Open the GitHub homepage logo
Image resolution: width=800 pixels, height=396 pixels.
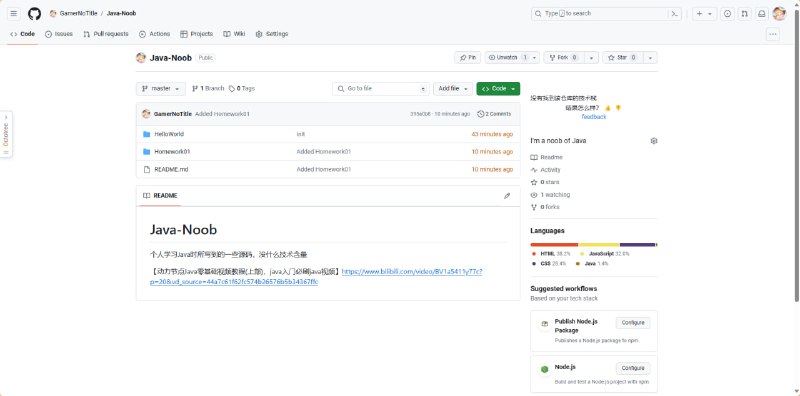34,14
